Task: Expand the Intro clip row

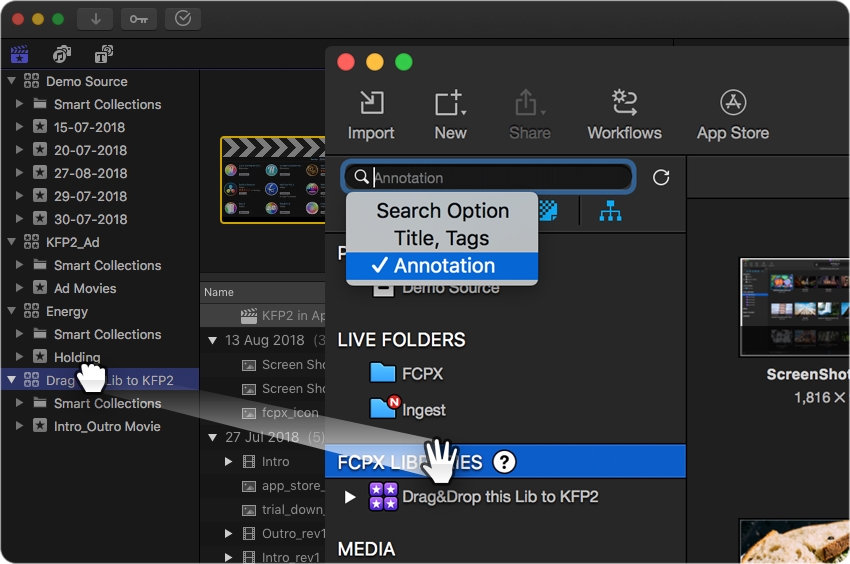Action: click(x=228, y=462)
